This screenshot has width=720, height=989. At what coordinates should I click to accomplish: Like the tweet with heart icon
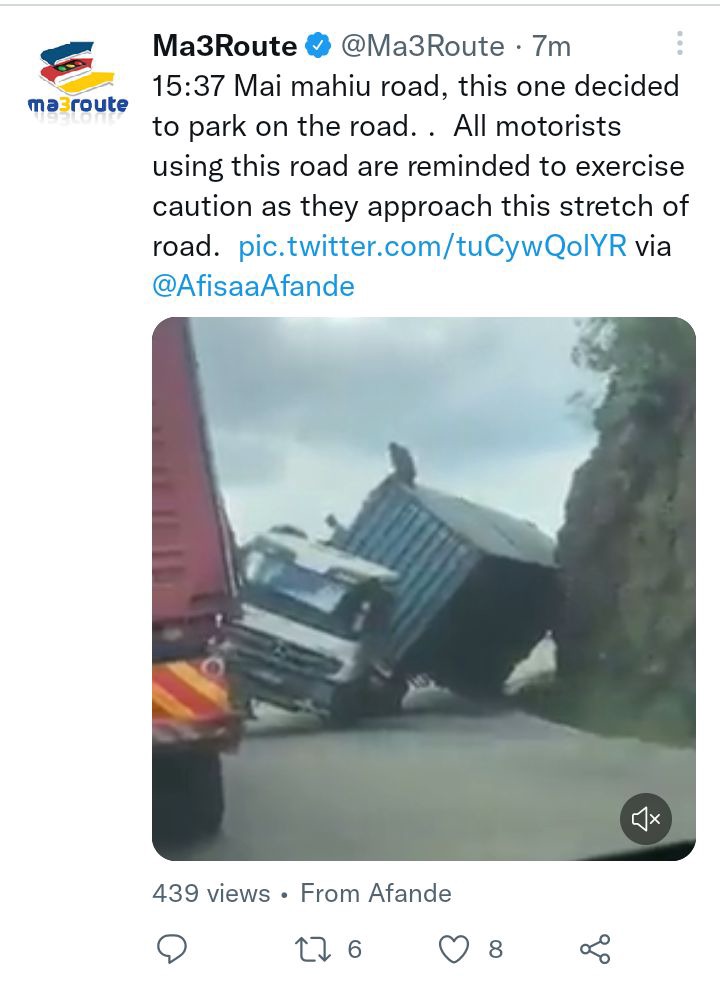click(453, 949)
